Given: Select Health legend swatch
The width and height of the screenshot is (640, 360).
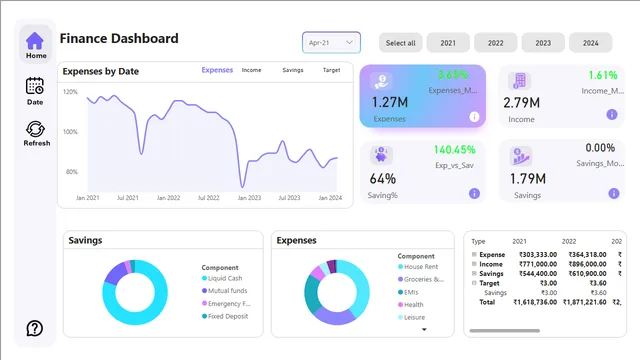Looking at the screenshot, I should [400, 304].
